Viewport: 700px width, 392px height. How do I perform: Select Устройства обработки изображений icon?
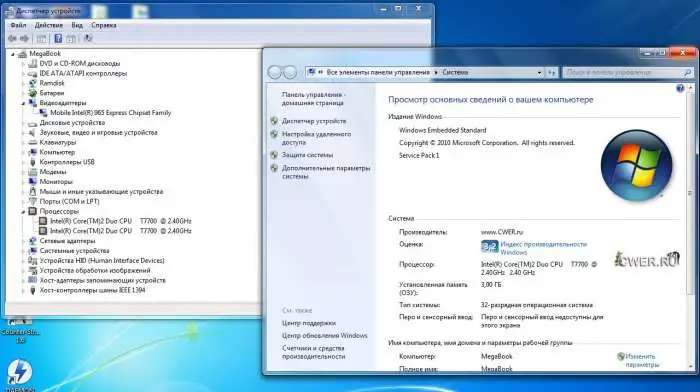pyautogui.click(x=32, y=270)
